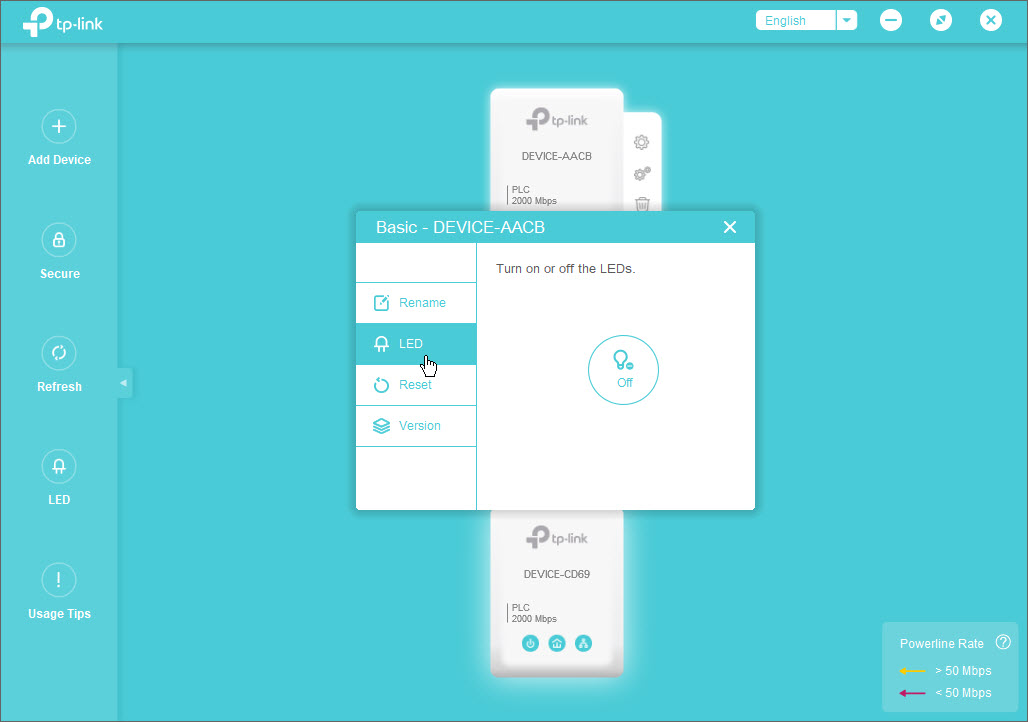Select the LED tab in the dialog
Screen dimensions: 1028x722
tap(416, 344)
